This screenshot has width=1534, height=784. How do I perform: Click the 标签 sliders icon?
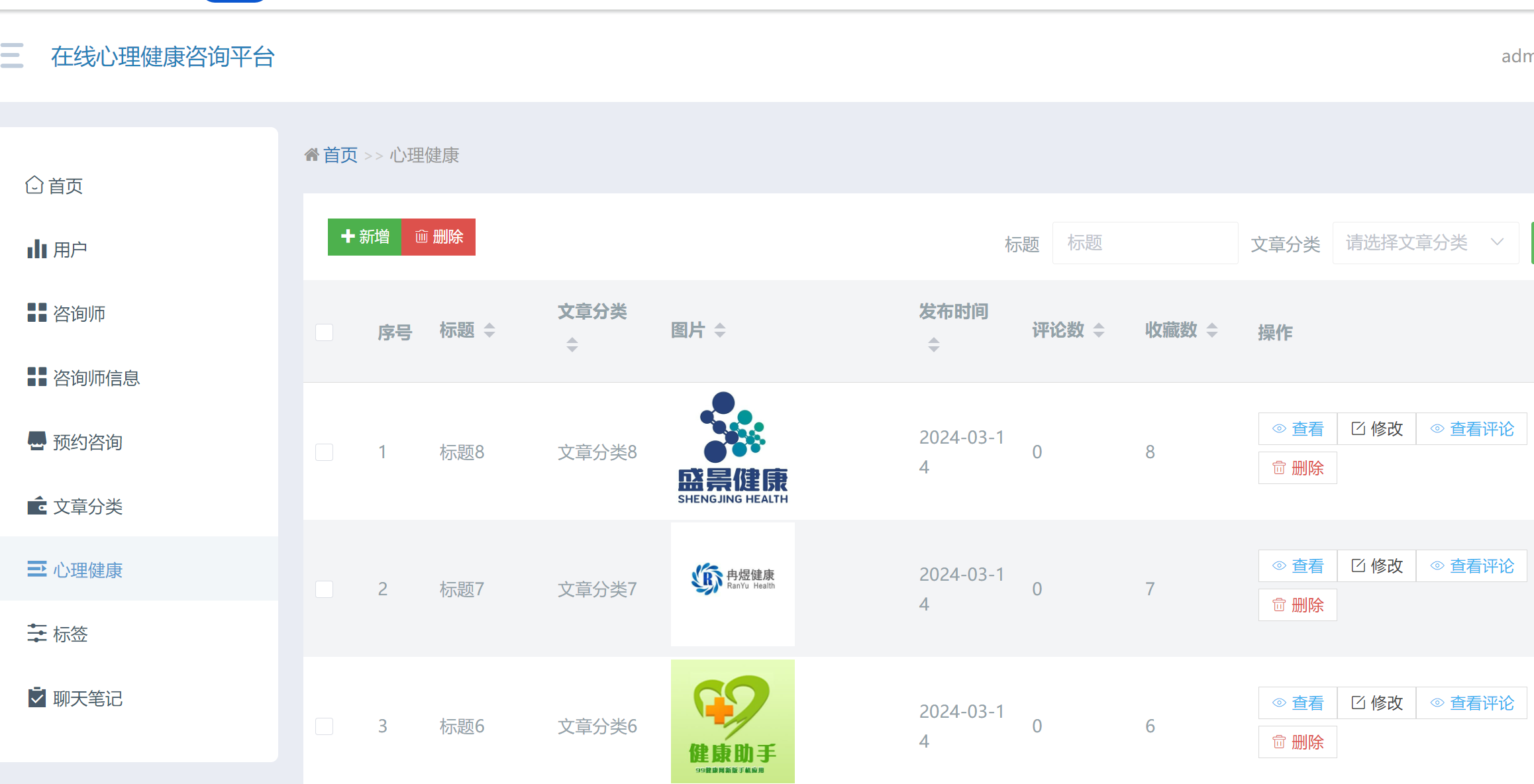click(36, 634)
